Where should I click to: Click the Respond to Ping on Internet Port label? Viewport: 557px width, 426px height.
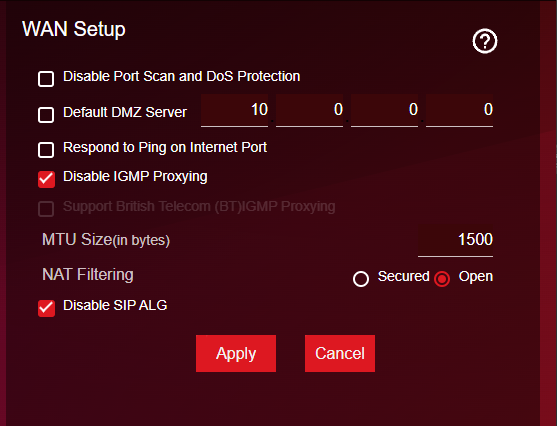pos(165,147)
